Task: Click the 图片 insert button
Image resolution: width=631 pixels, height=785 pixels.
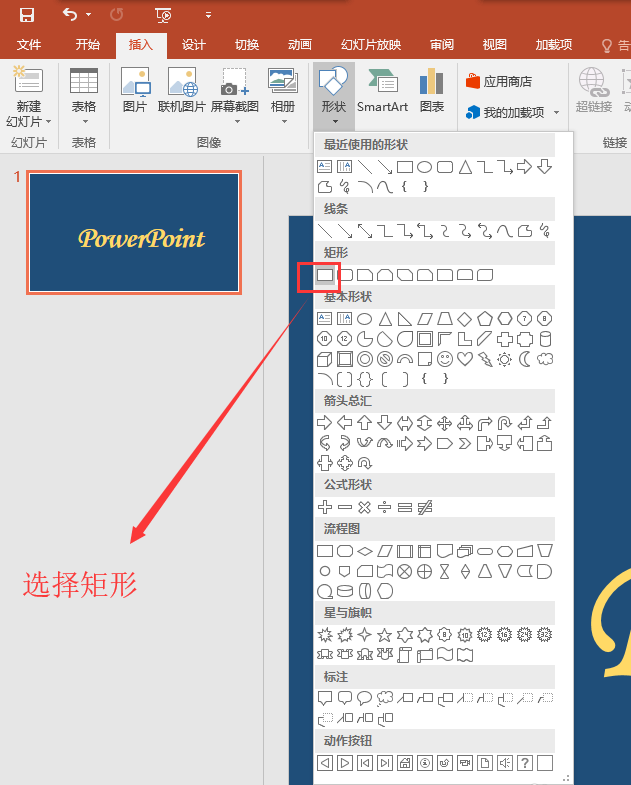Action: (x=135, y=90)
